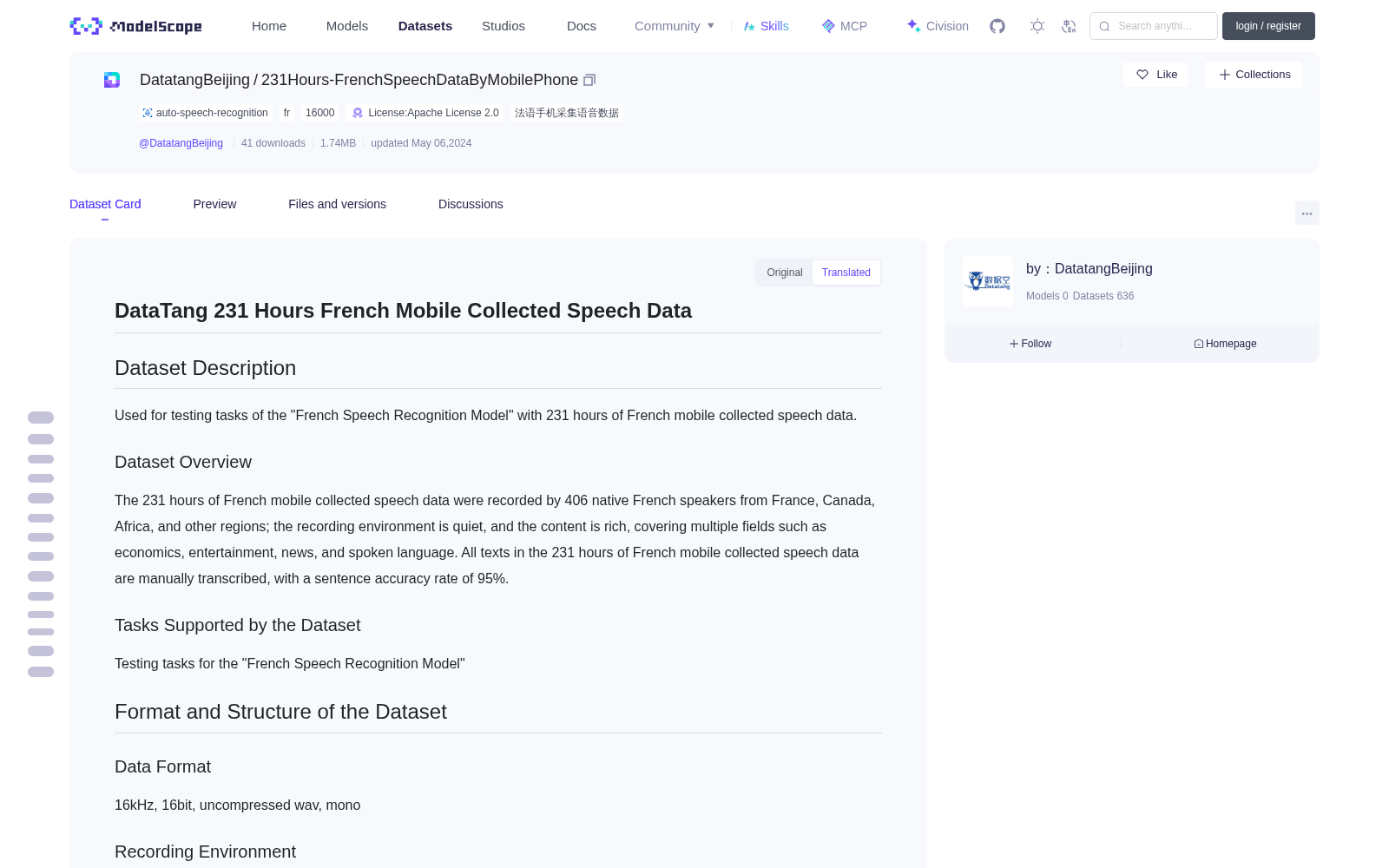Jump via first outline marker in sidebar

pos(41,418)
